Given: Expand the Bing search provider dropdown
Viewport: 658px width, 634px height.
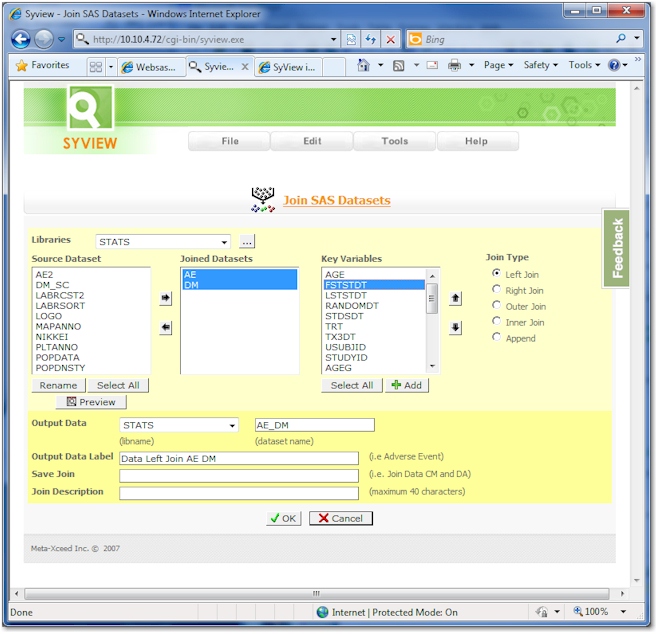Looking at the screenshot, I should [637, 39].
